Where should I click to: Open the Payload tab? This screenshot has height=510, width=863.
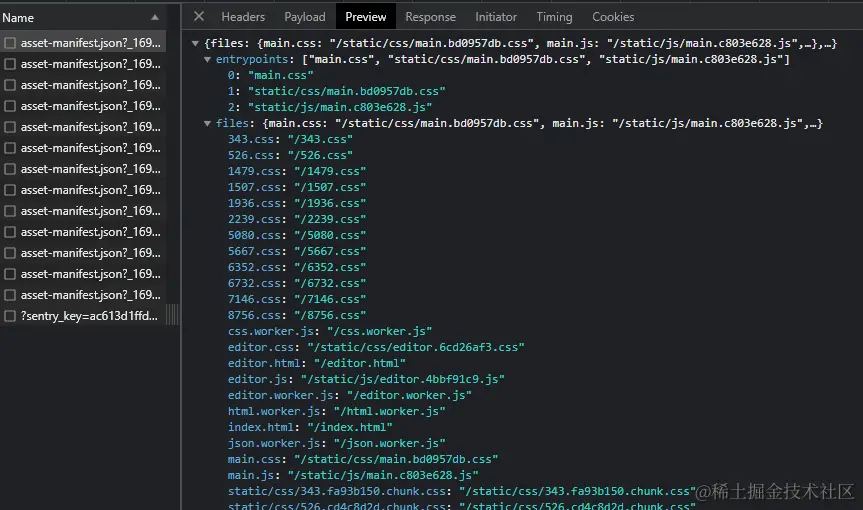coord(304,17)
